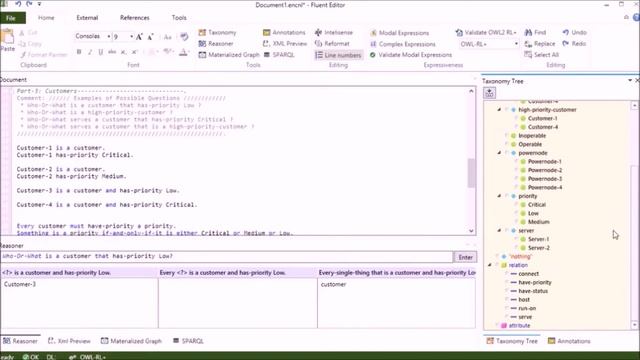The width and height of the screenshot is (640, 360).
Task: Toggle bold formatting
Action: click(x=79, y=52)
